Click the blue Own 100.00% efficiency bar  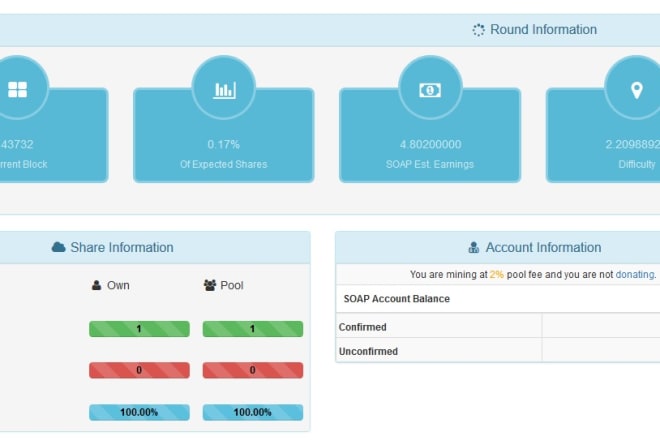click(139, 412)
